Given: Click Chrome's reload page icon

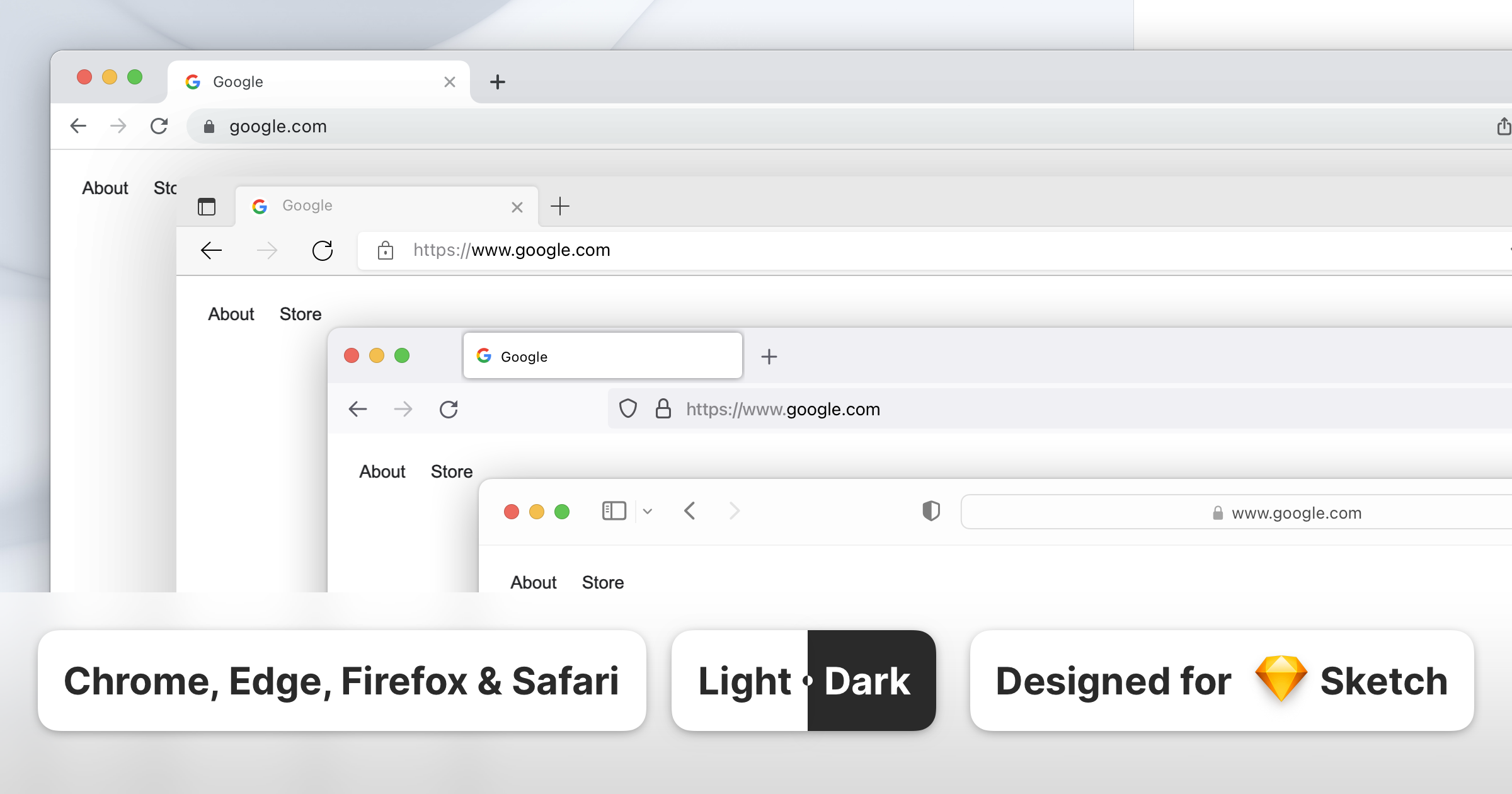Looking at the screenshot, I should click(159, 126).
